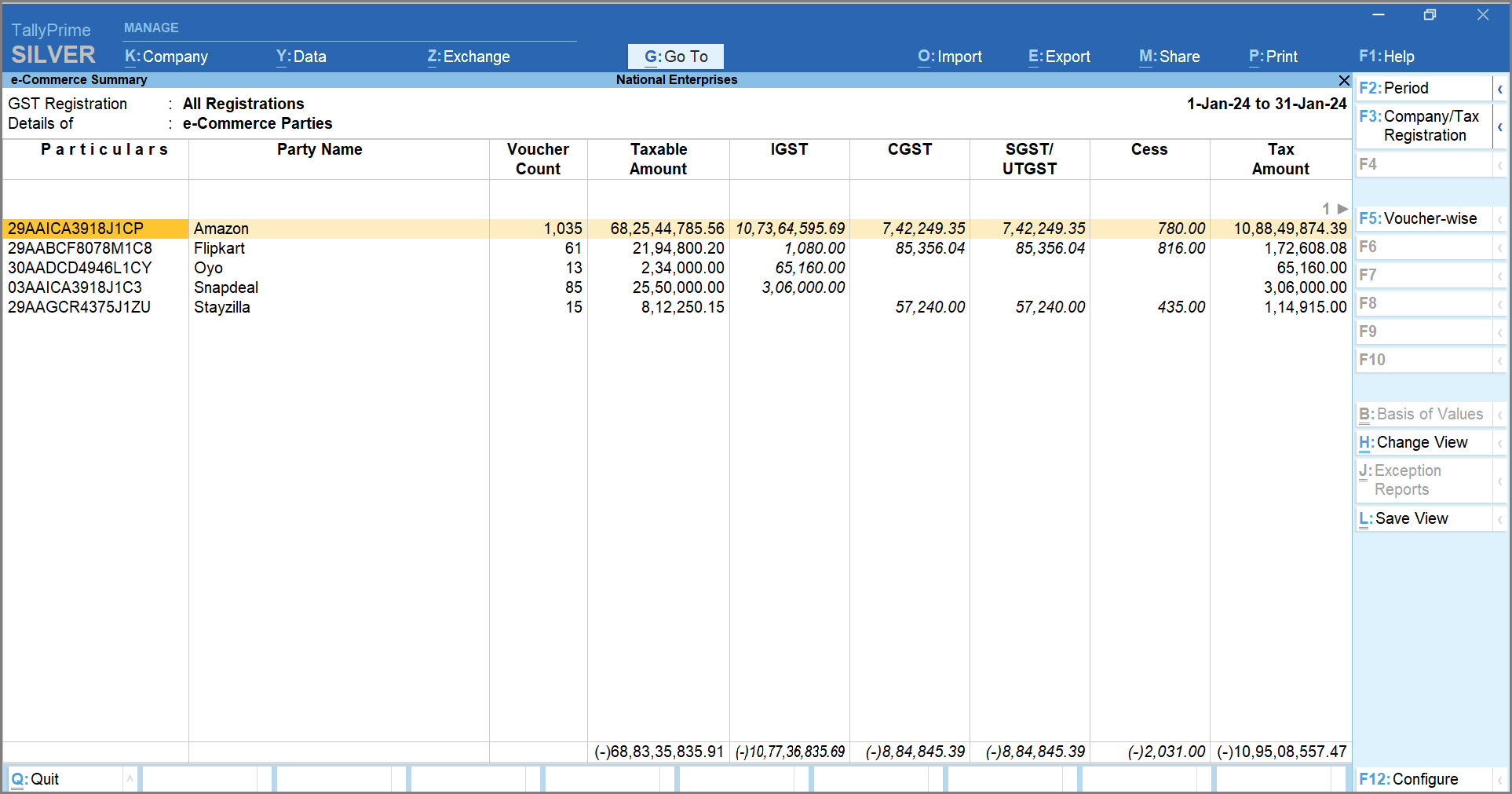1512x794 pixels.
Task: Open the K: Company menu
Action: click(x=166, y=57)
